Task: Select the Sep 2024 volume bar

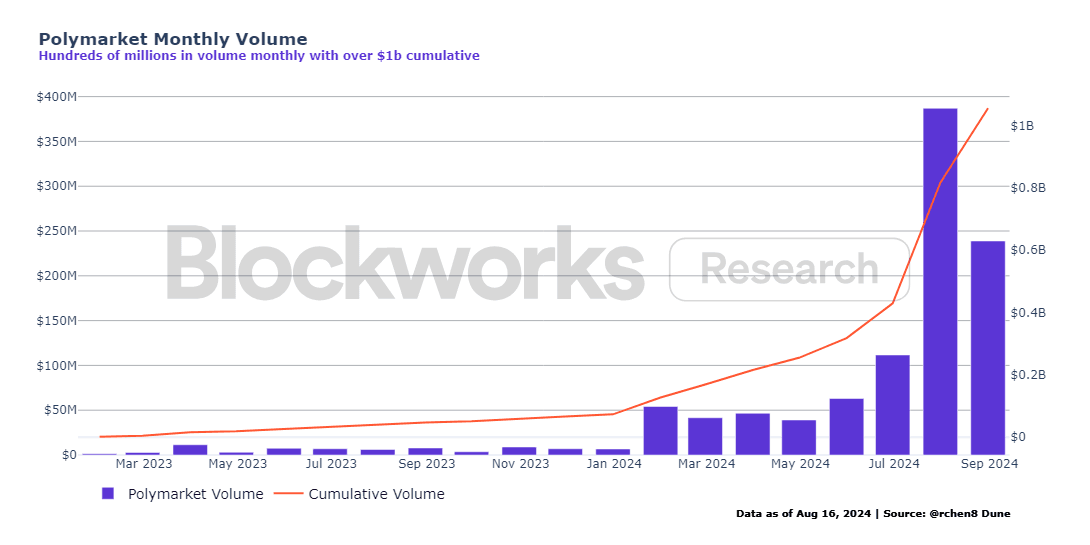Action: [x=987, y=348]
